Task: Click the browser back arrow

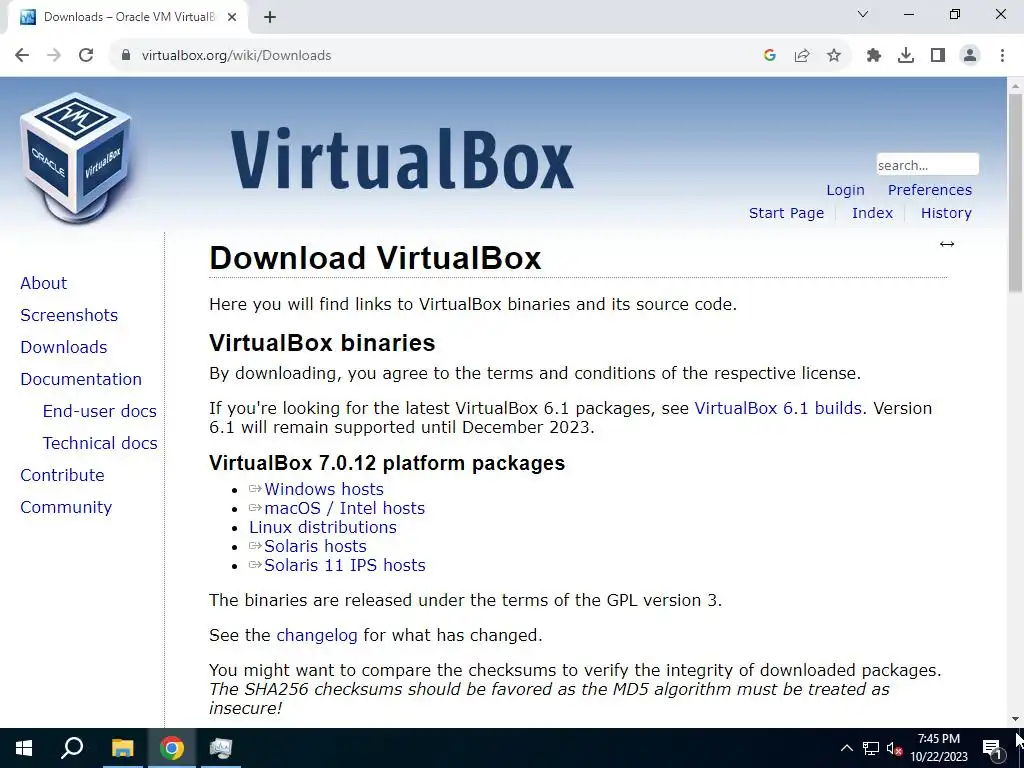Action: coord(22,56)
